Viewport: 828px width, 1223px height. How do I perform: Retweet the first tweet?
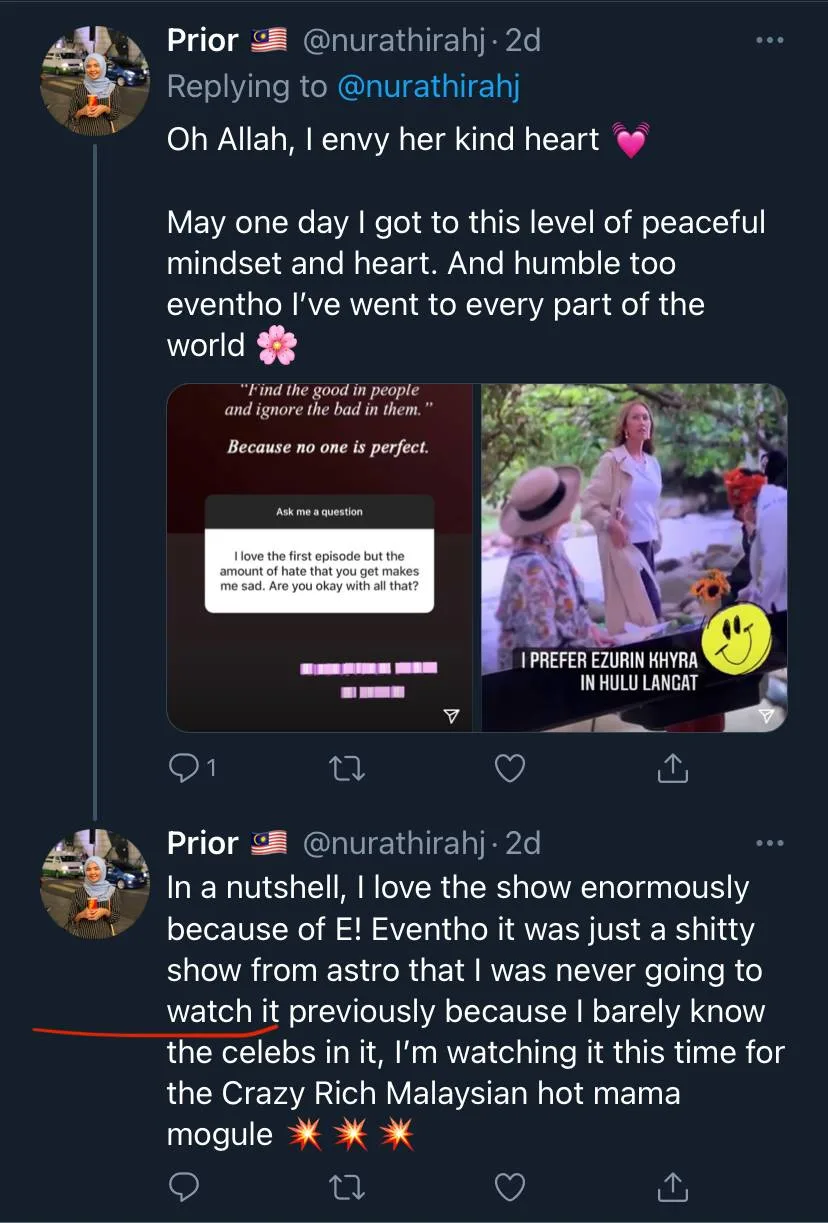click(347, 767)
